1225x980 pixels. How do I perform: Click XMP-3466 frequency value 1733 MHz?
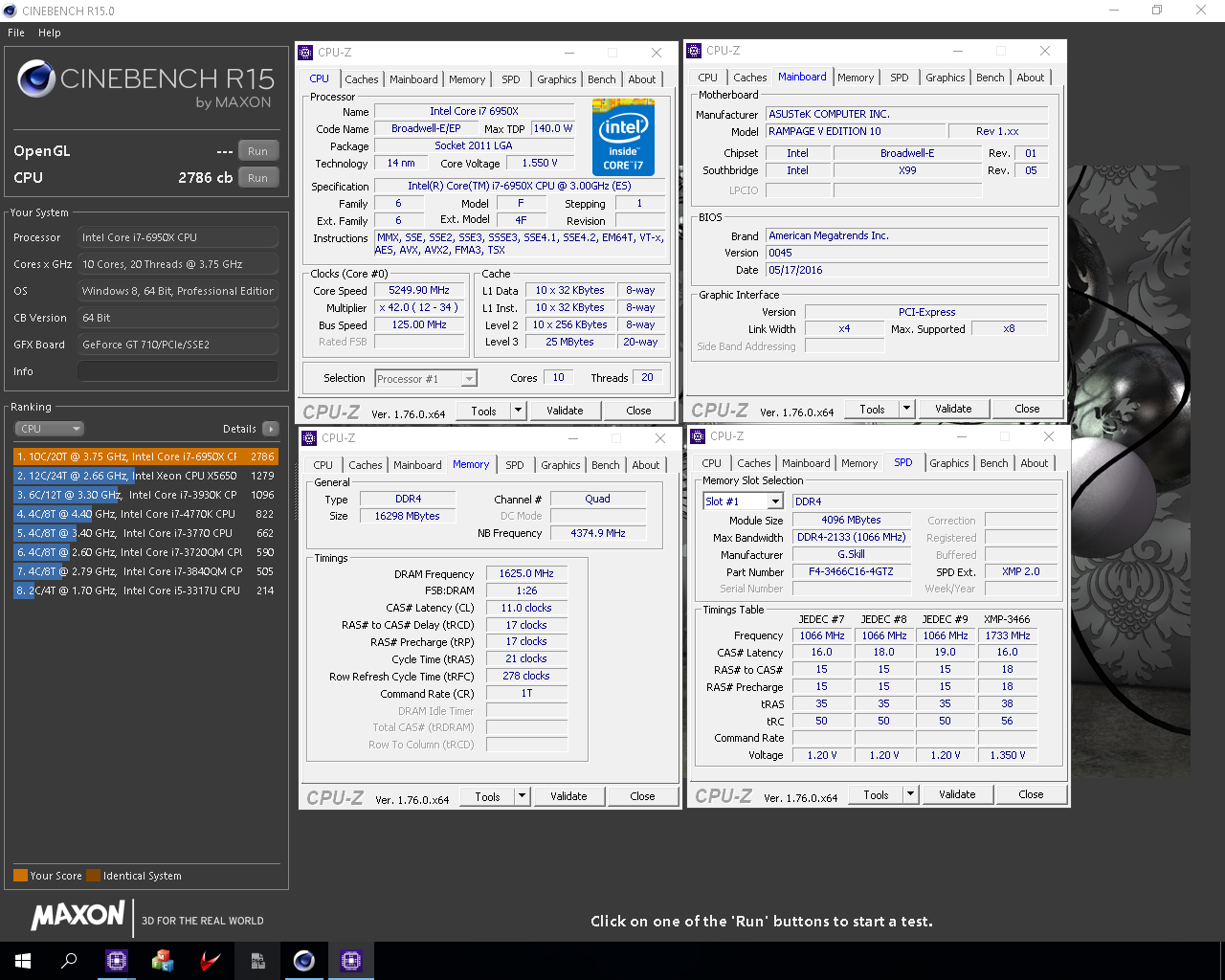pos(1008,635)
